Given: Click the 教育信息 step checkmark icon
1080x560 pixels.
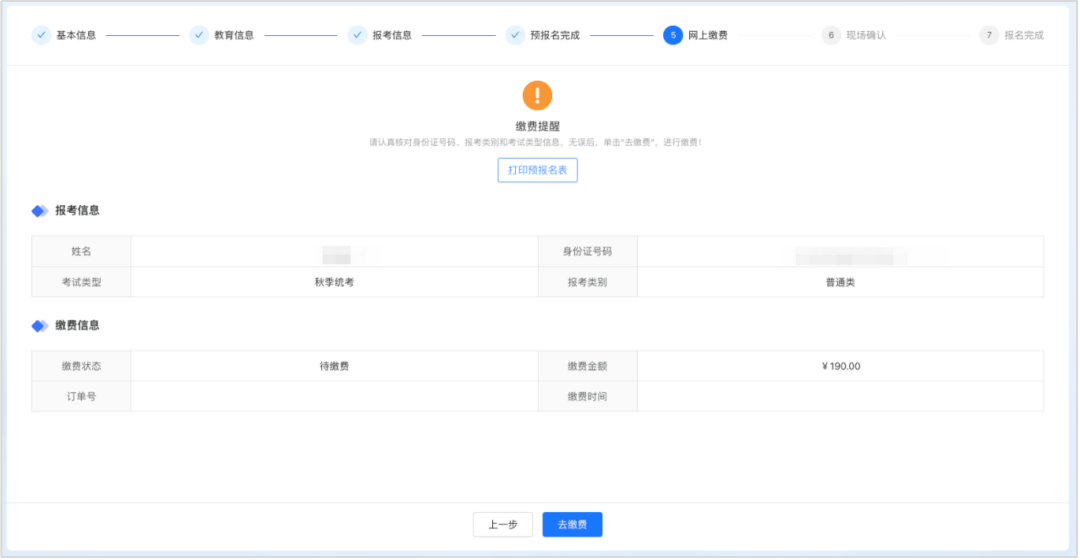Looking at the screenshot, I should point(199,35).
